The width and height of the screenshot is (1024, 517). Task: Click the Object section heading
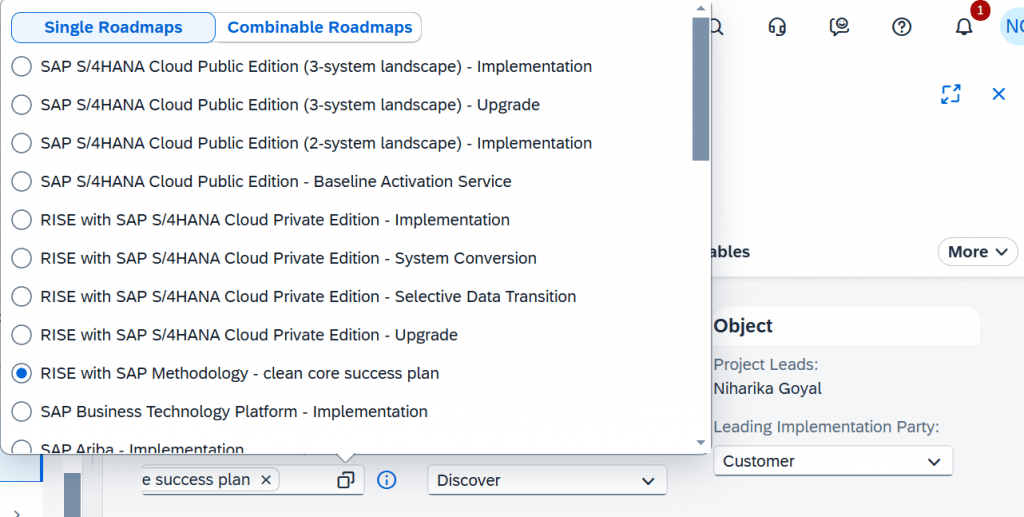pyautogui.click(x=743, y=326)
